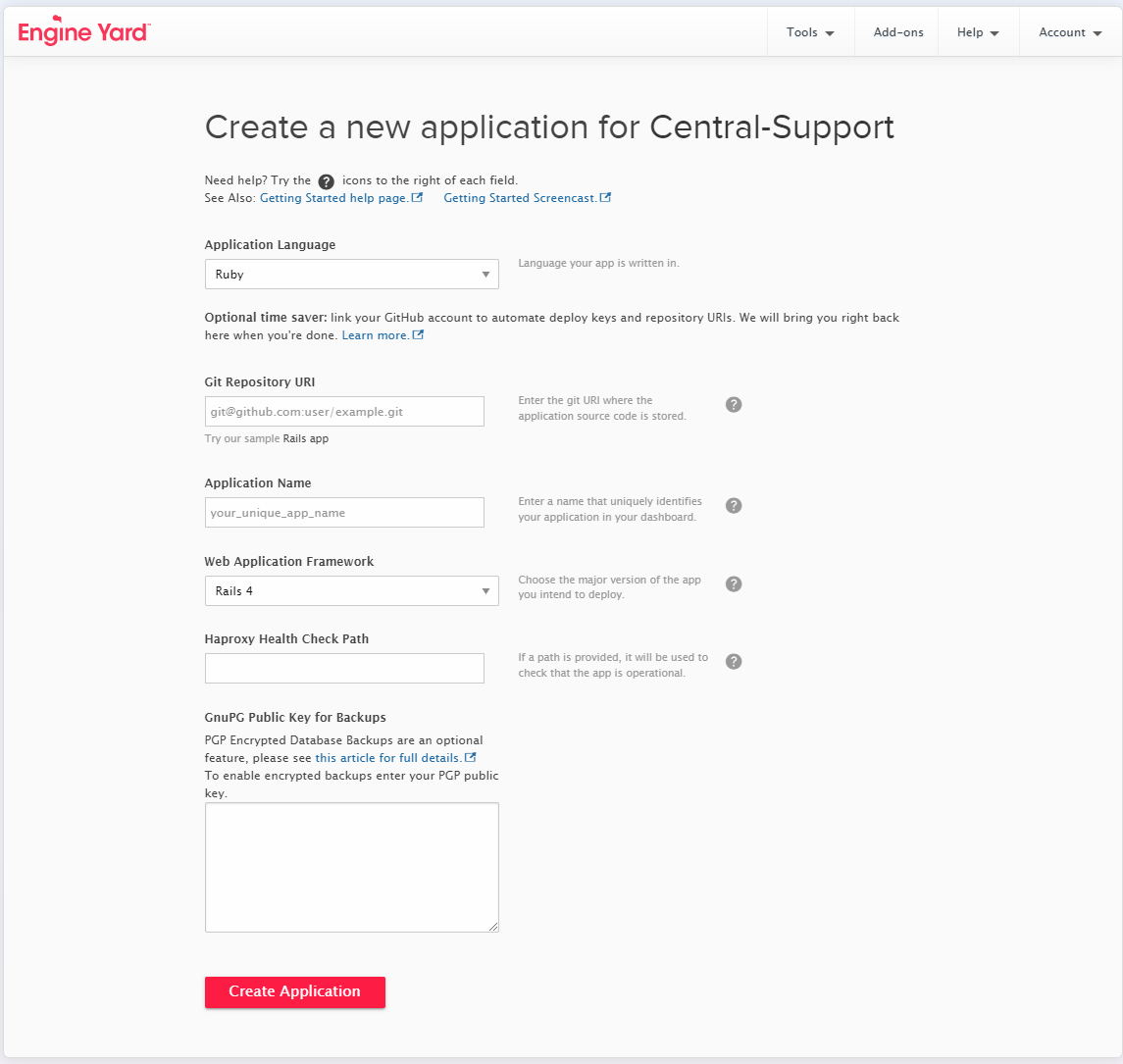Click help icon beside Git Repository URI

734,404
